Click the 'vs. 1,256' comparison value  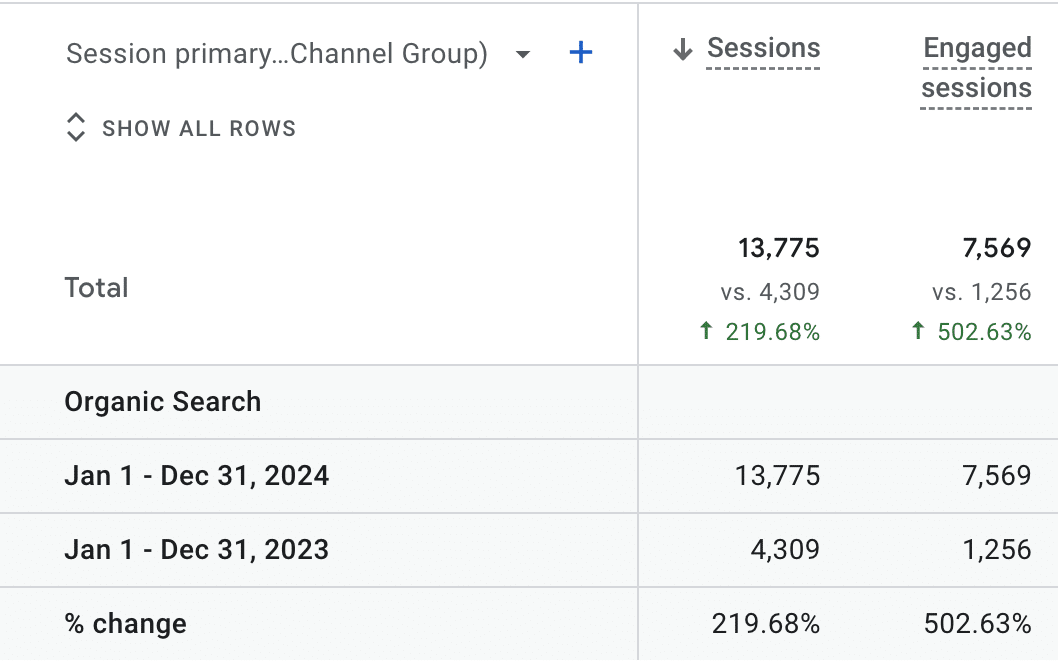tap(981, 292)
